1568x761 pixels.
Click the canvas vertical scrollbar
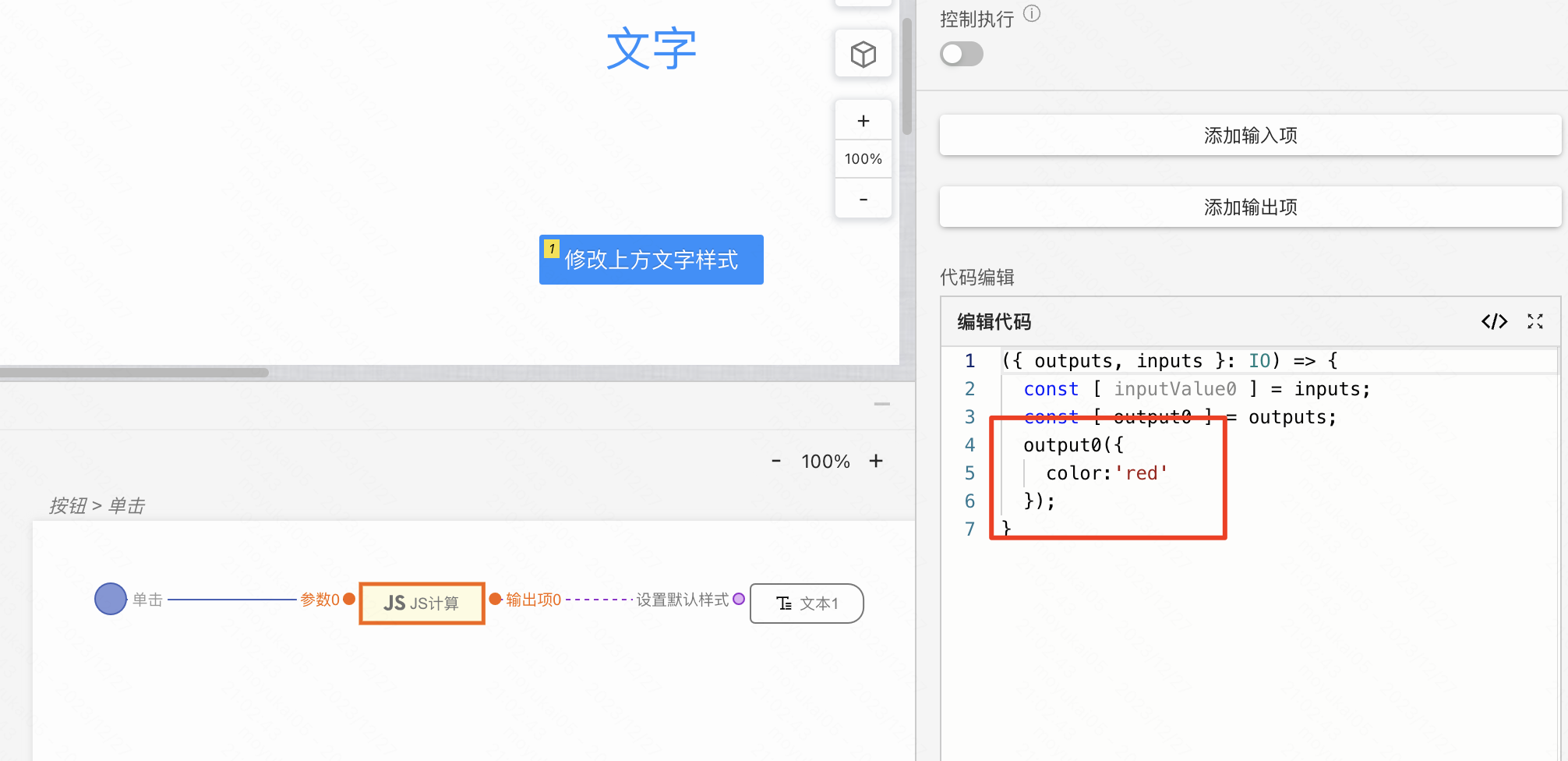(907, 76)
